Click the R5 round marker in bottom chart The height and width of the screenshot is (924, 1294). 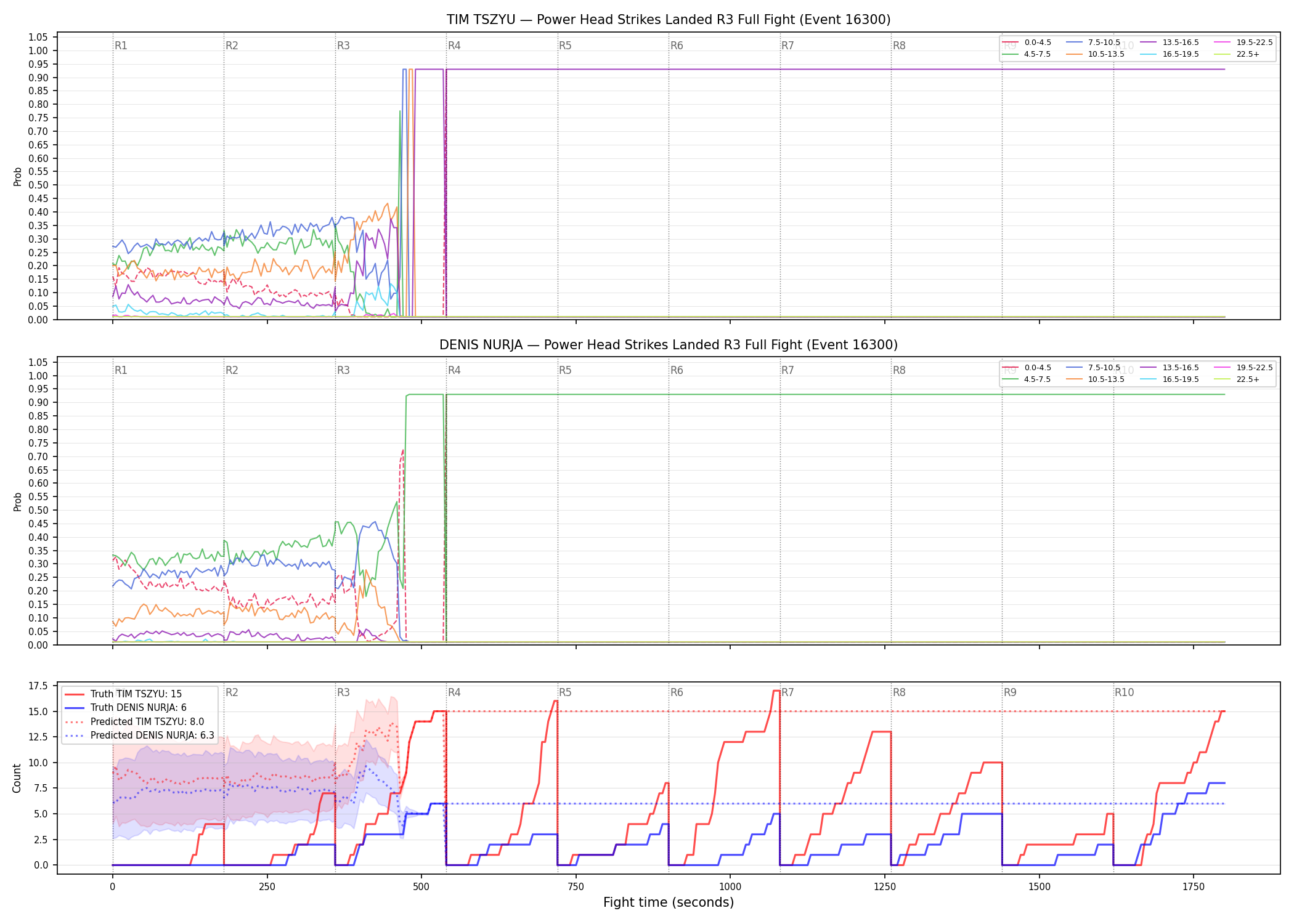pos(565,692)
